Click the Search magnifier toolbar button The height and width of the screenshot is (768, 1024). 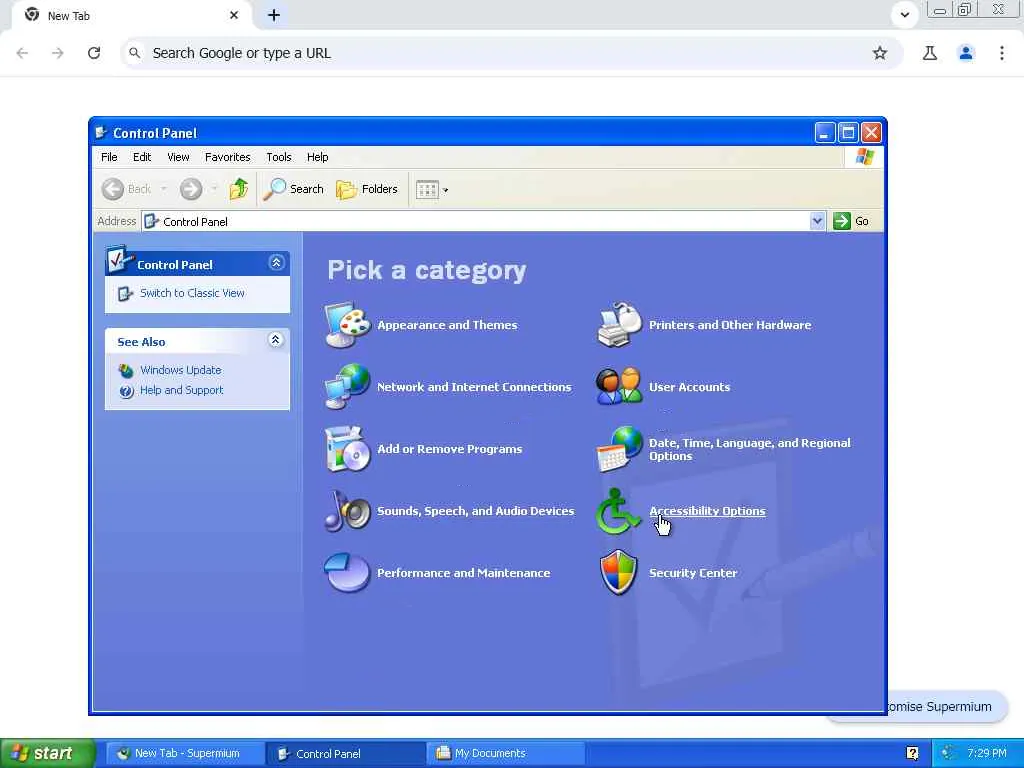[294, 189]
